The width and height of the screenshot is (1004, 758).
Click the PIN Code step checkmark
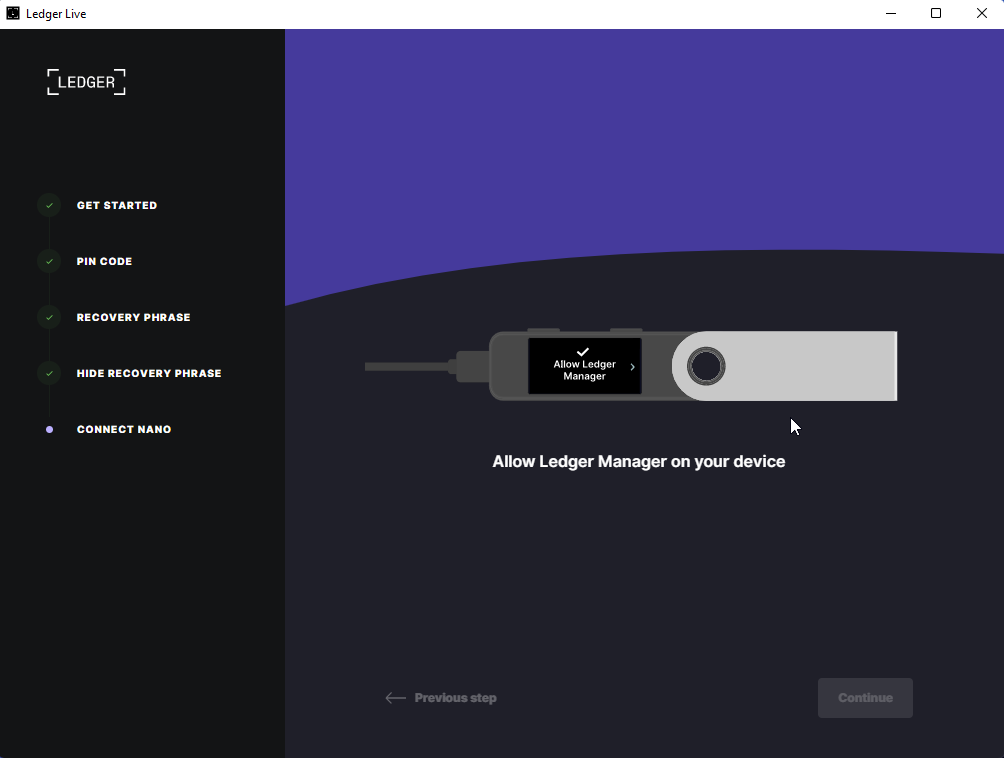[49, 261]
